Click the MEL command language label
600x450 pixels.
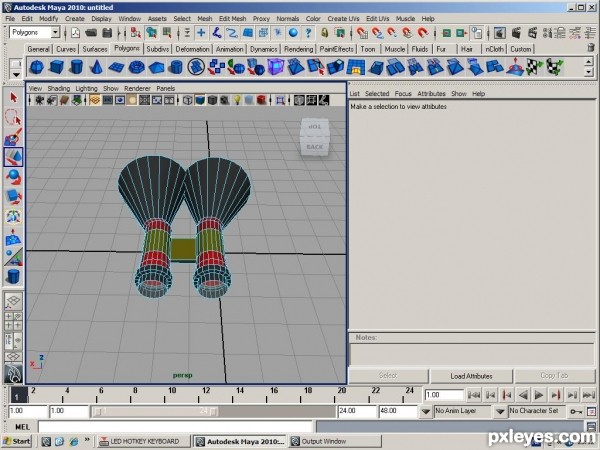(x=22, y=427)
